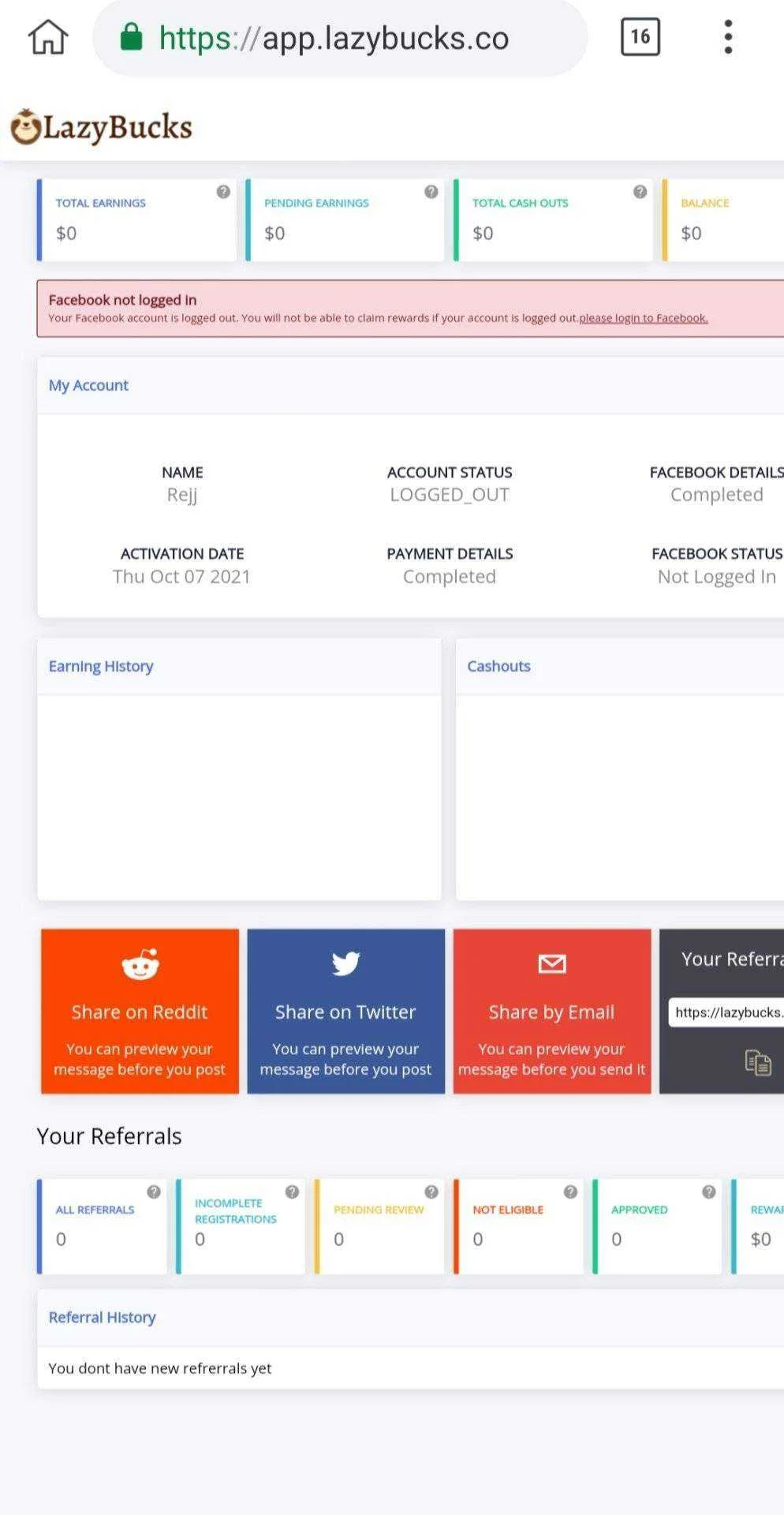Click the LazyBucks sloth logo
784x1515 pixels.
(x=102, y=128)
